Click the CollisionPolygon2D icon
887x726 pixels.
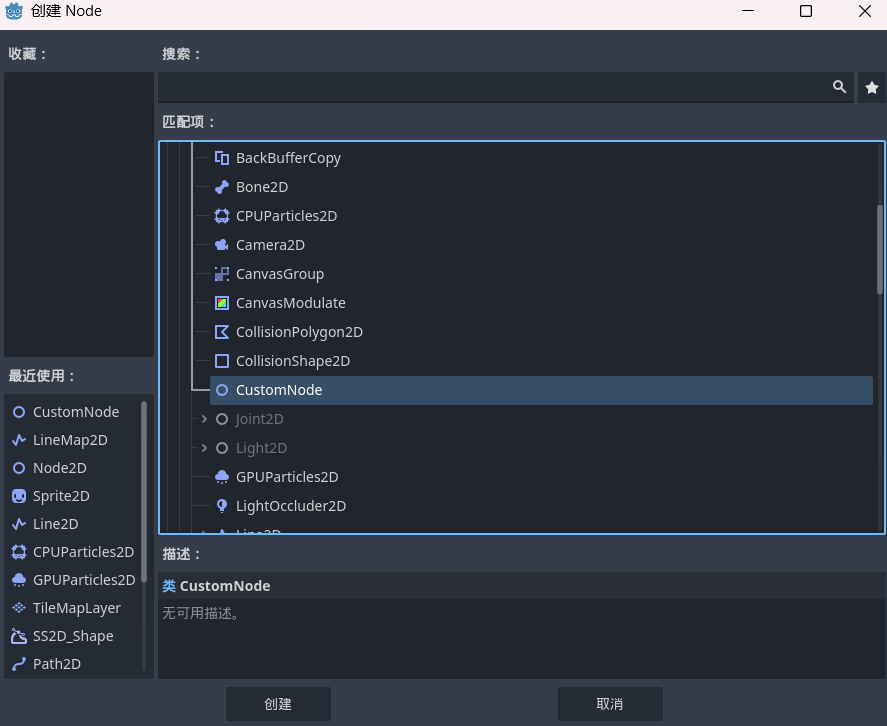(222, 332)
